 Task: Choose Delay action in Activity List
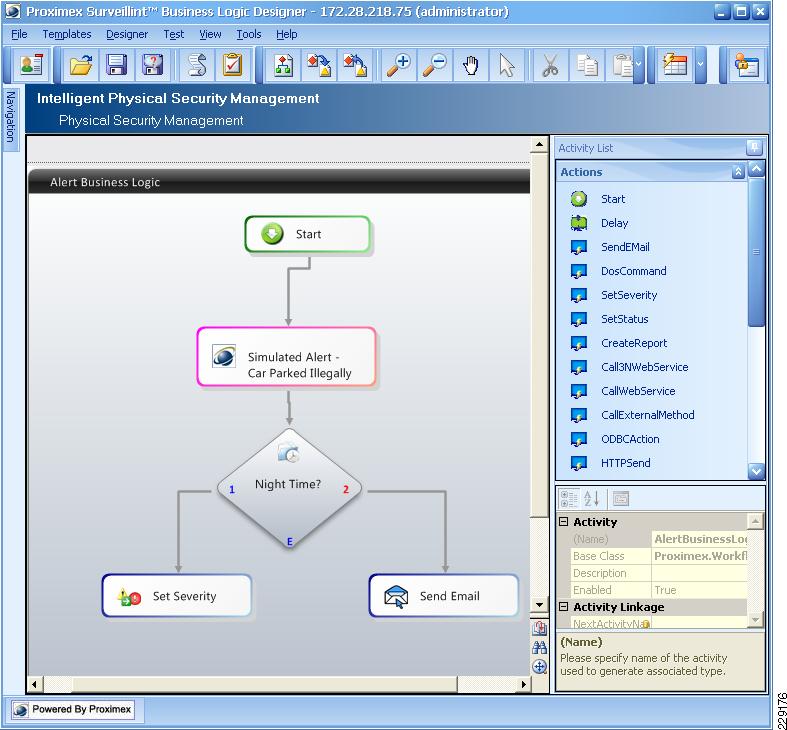tap(614, 223)
